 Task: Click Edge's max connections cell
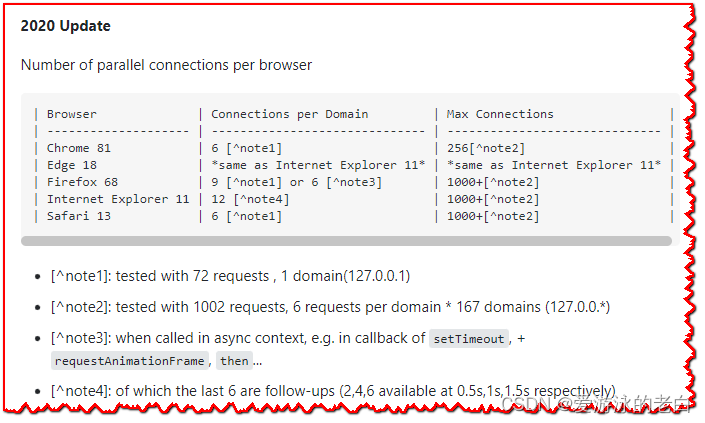coord(553,165)
